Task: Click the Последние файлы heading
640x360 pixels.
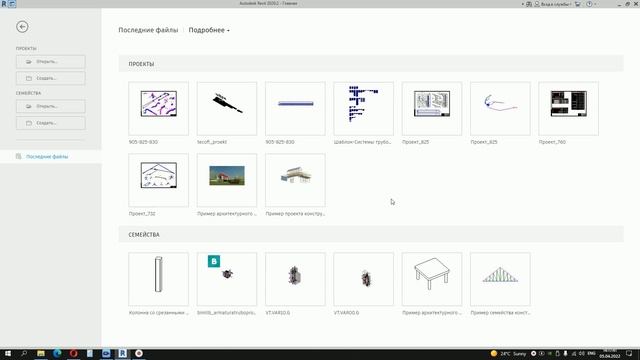Action: pyautogui.click(x=148, y=30)
